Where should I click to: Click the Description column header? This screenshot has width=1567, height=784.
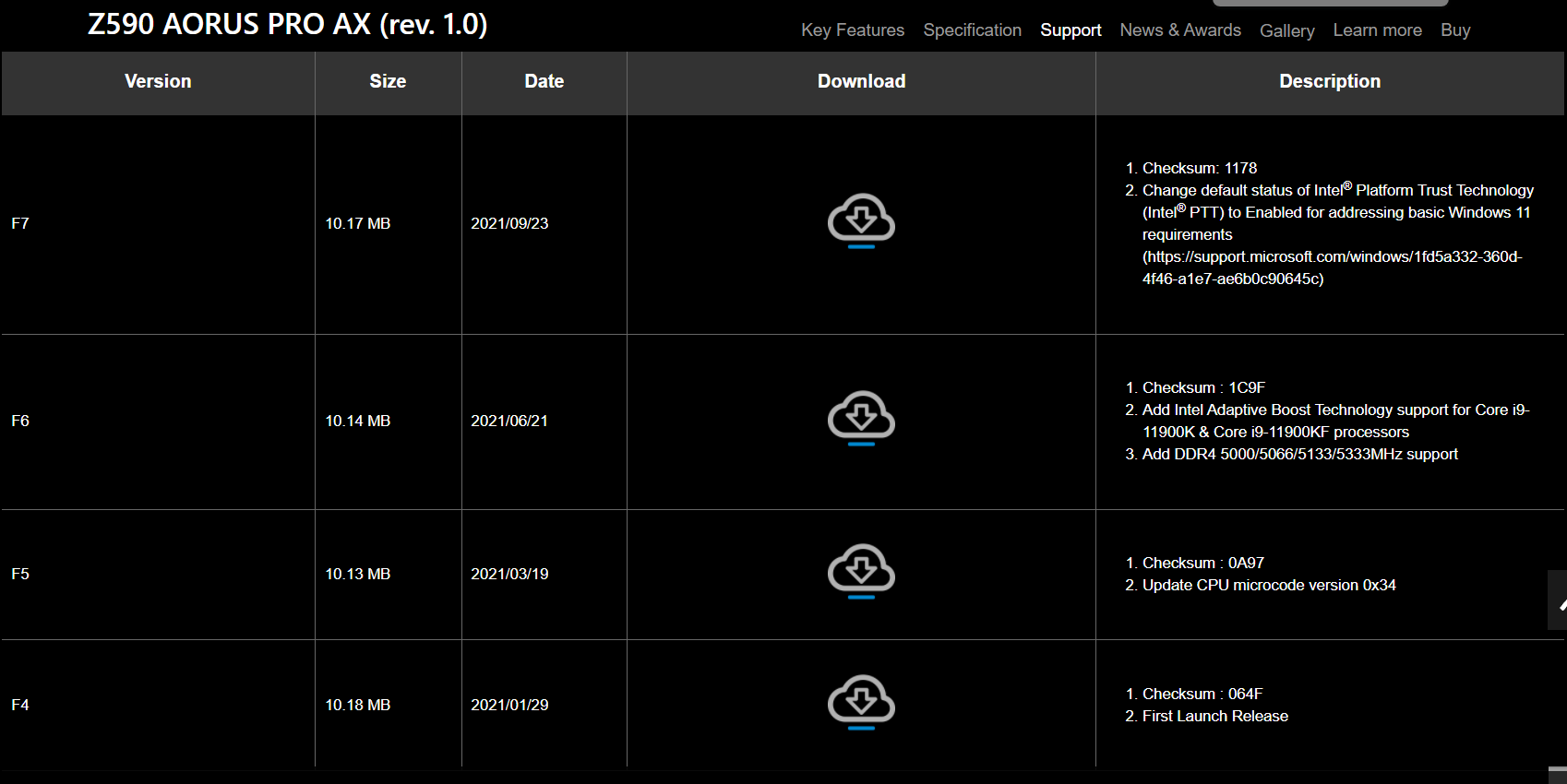coord(1330,81)
